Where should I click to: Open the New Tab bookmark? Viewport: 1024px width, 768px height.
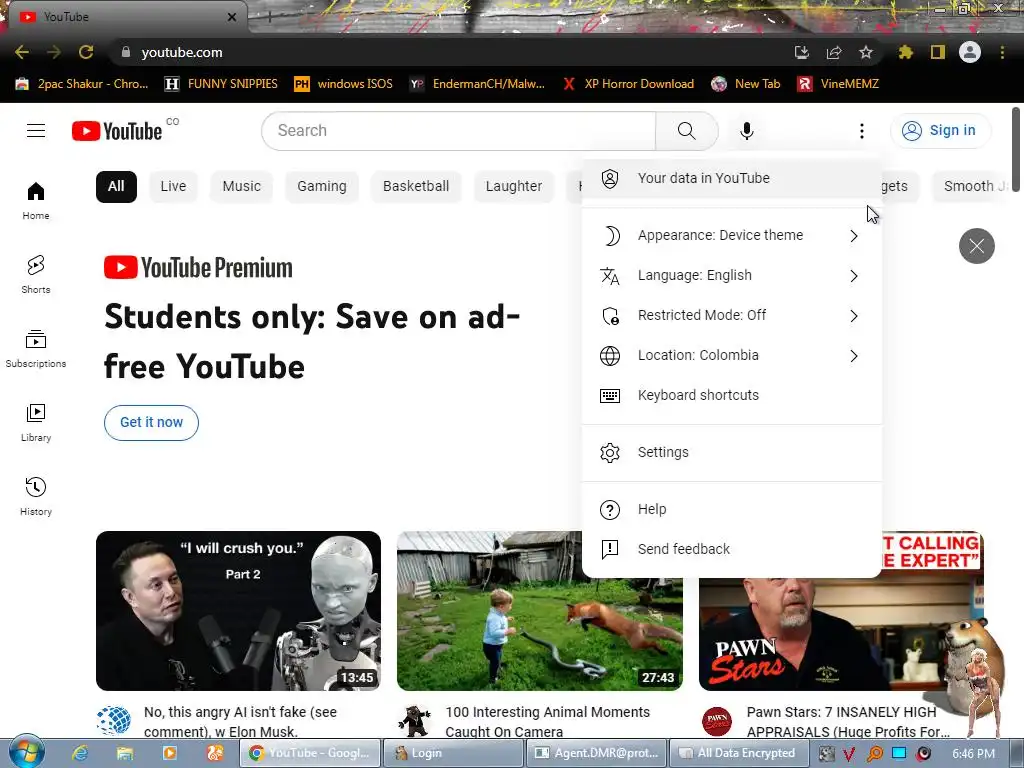tap(746, 84)
